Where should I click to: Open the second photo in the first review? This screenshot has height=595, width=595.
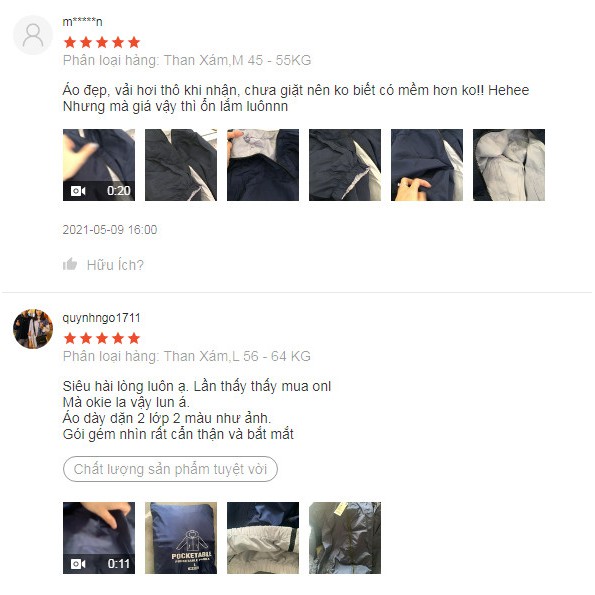181,165
